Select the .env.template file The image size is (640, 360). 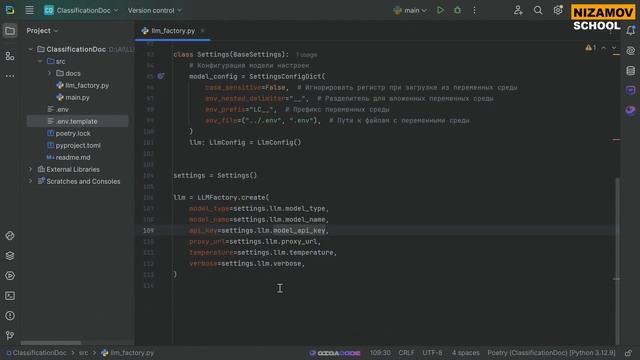click(x=72, y=121)
